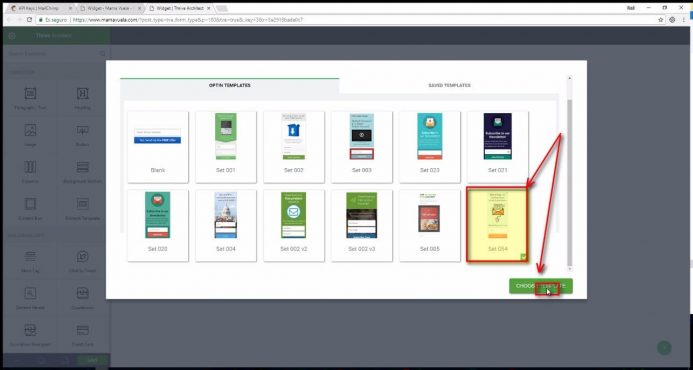
Task: Pick the Image element icon
Action: [x=30, y=130]
